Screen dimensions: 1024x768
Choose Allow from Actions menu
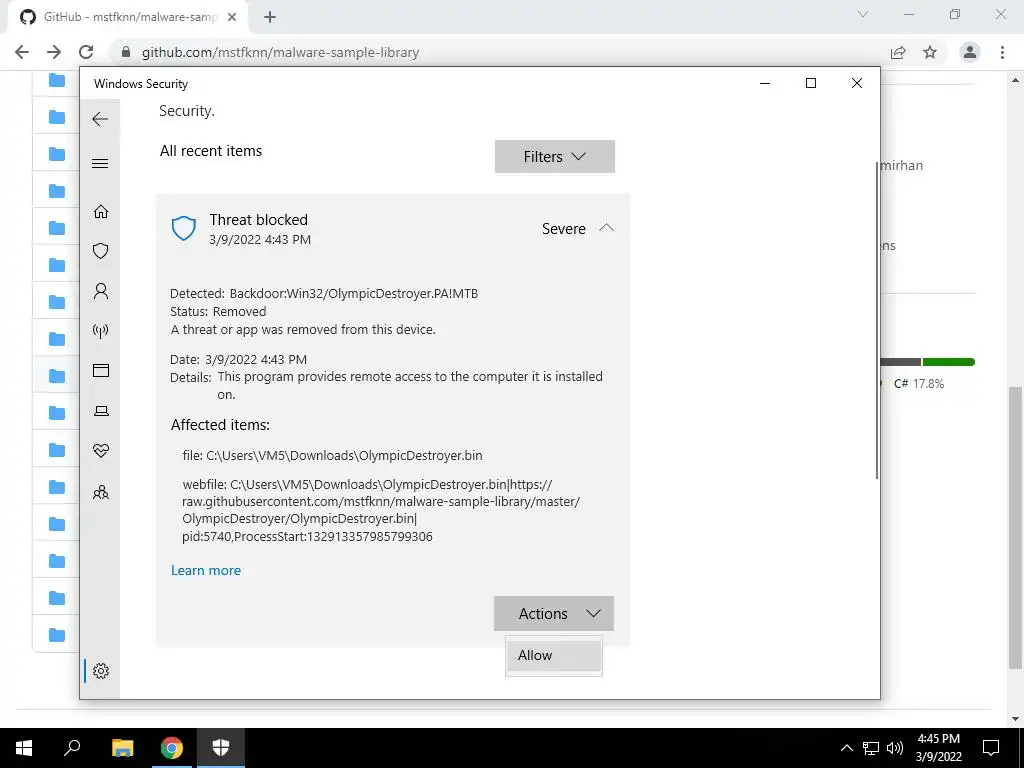554,655
